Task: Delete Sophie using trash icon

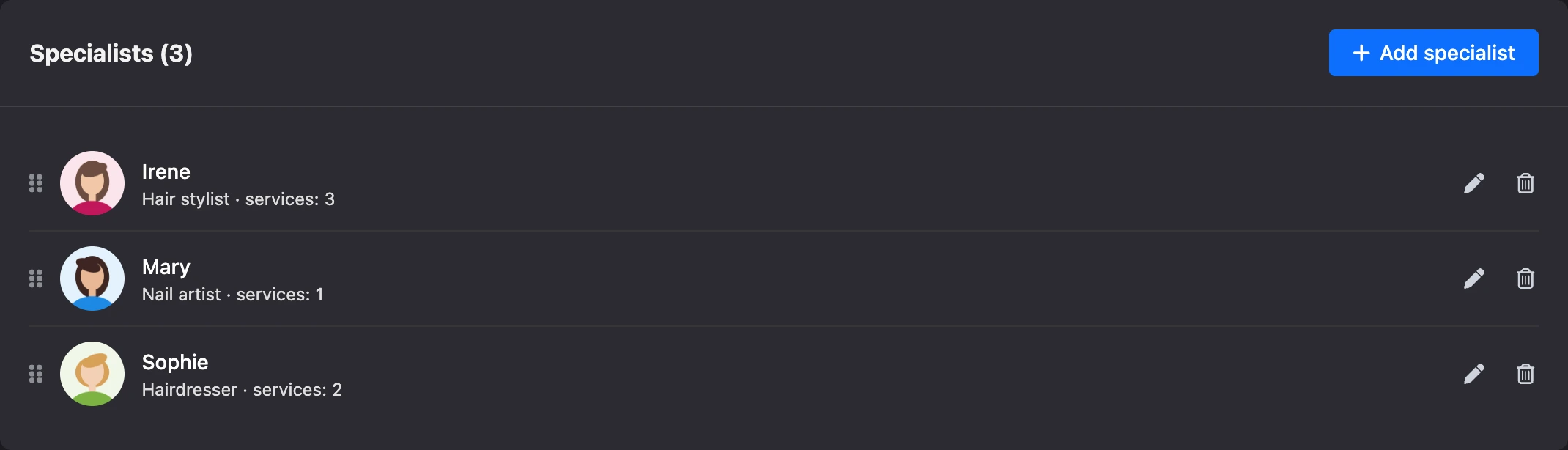Action: 1526,374
